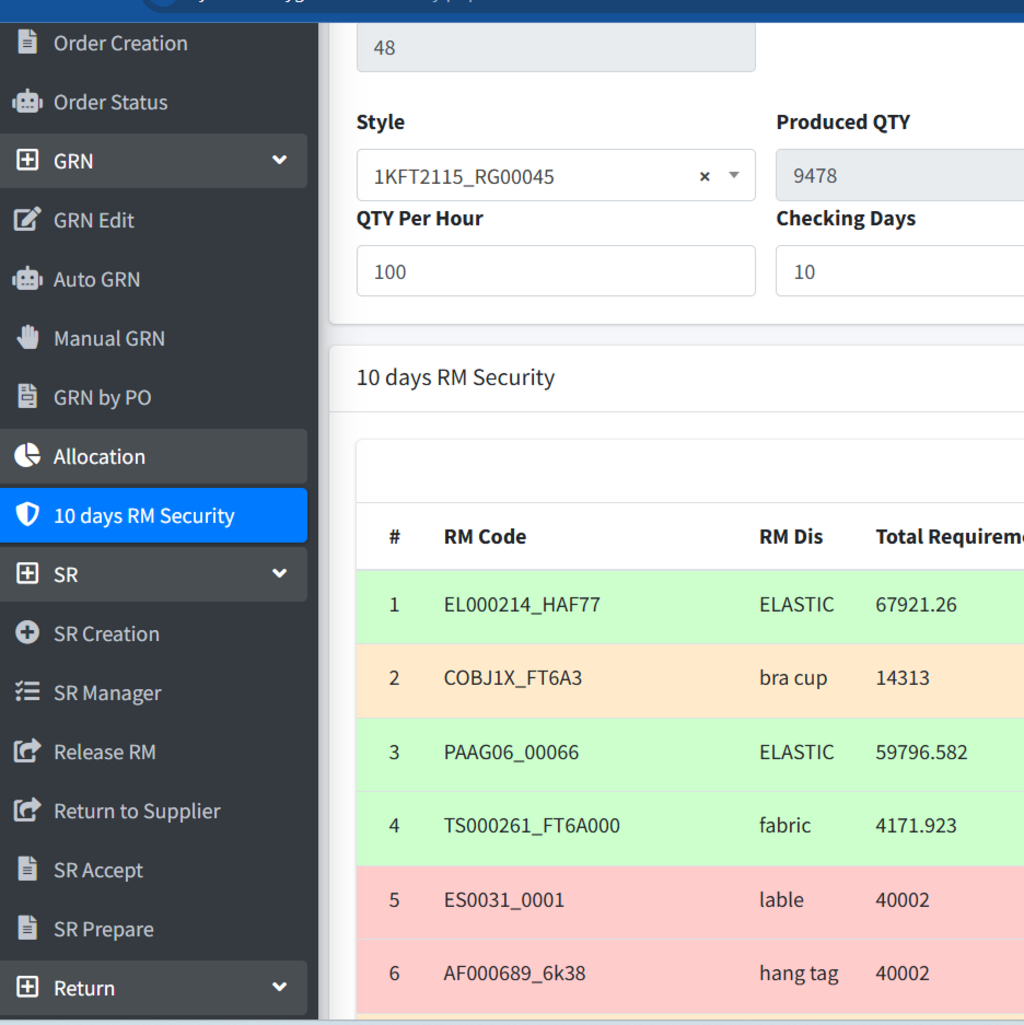Go to Return to Supplier page
1024x1025 pixels.
coord(136,811)
